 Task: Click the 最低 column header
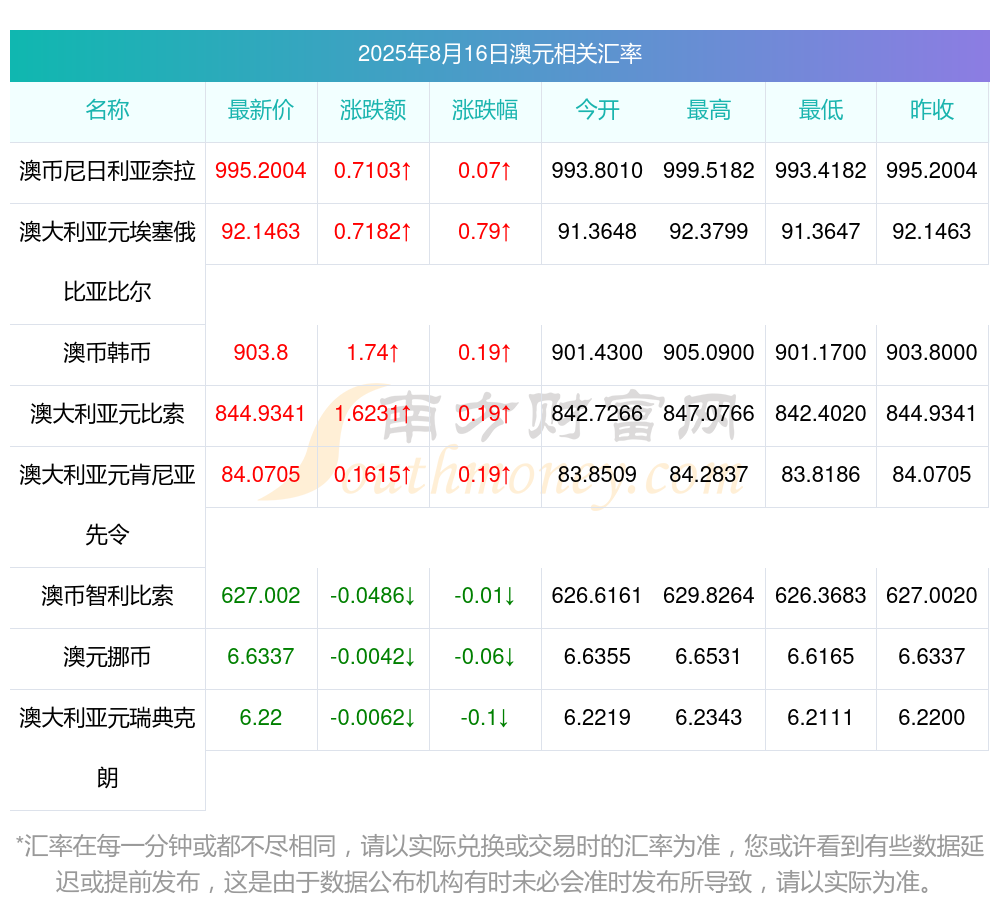click(x=821, y=110)
